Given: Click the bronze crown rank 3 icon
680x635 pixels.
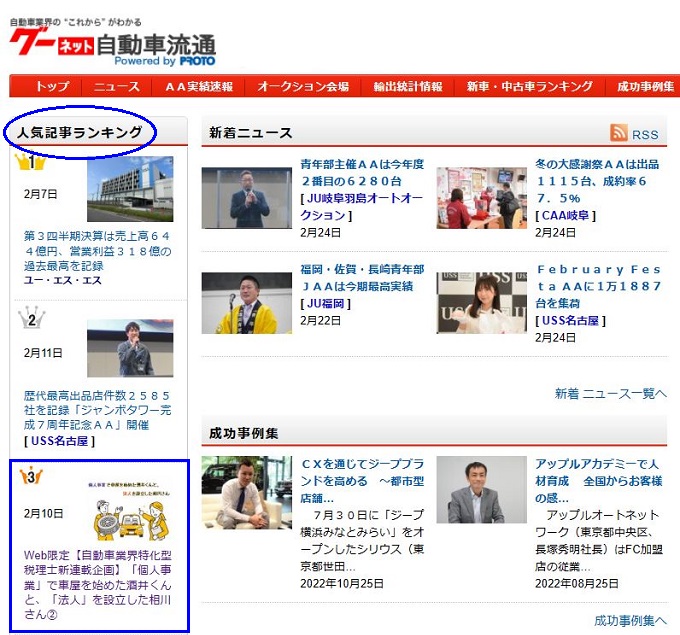Looking at the screenshot, I should pyautogui.click(x=32, y=477).
